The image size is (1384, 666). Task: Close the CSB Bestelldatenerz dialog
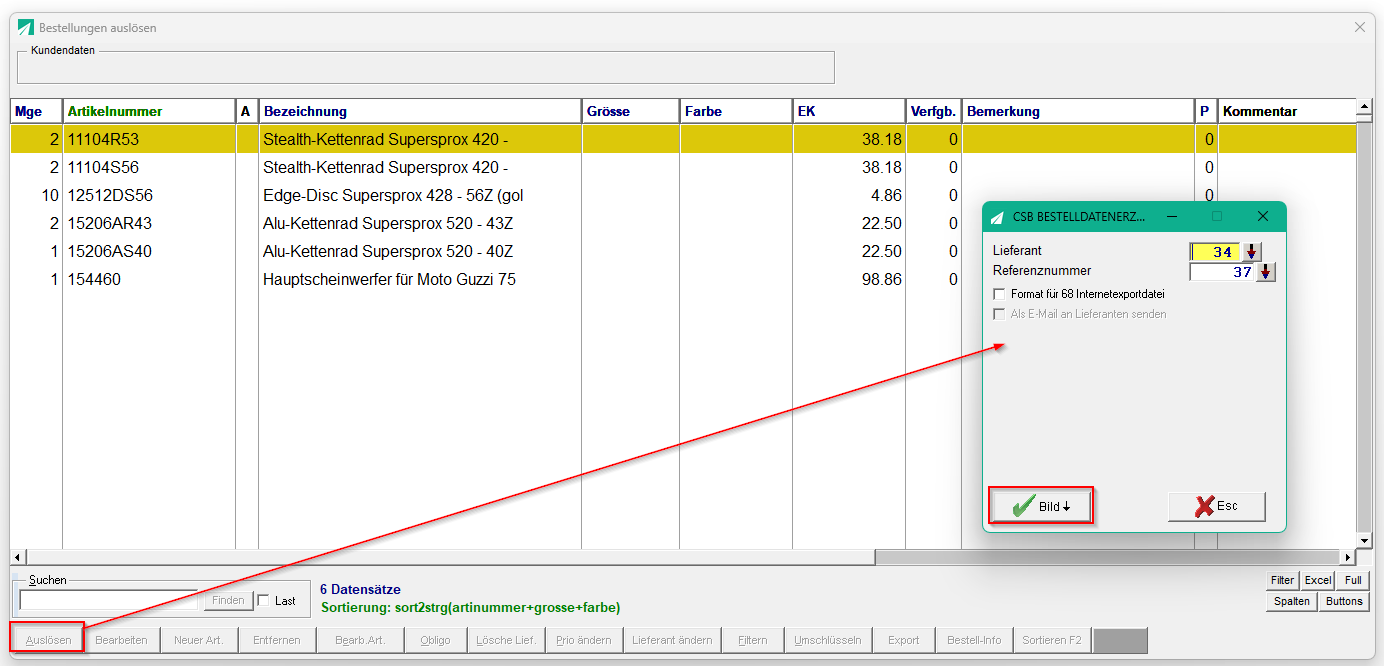pyautogui.click(x=1262, y=216)
